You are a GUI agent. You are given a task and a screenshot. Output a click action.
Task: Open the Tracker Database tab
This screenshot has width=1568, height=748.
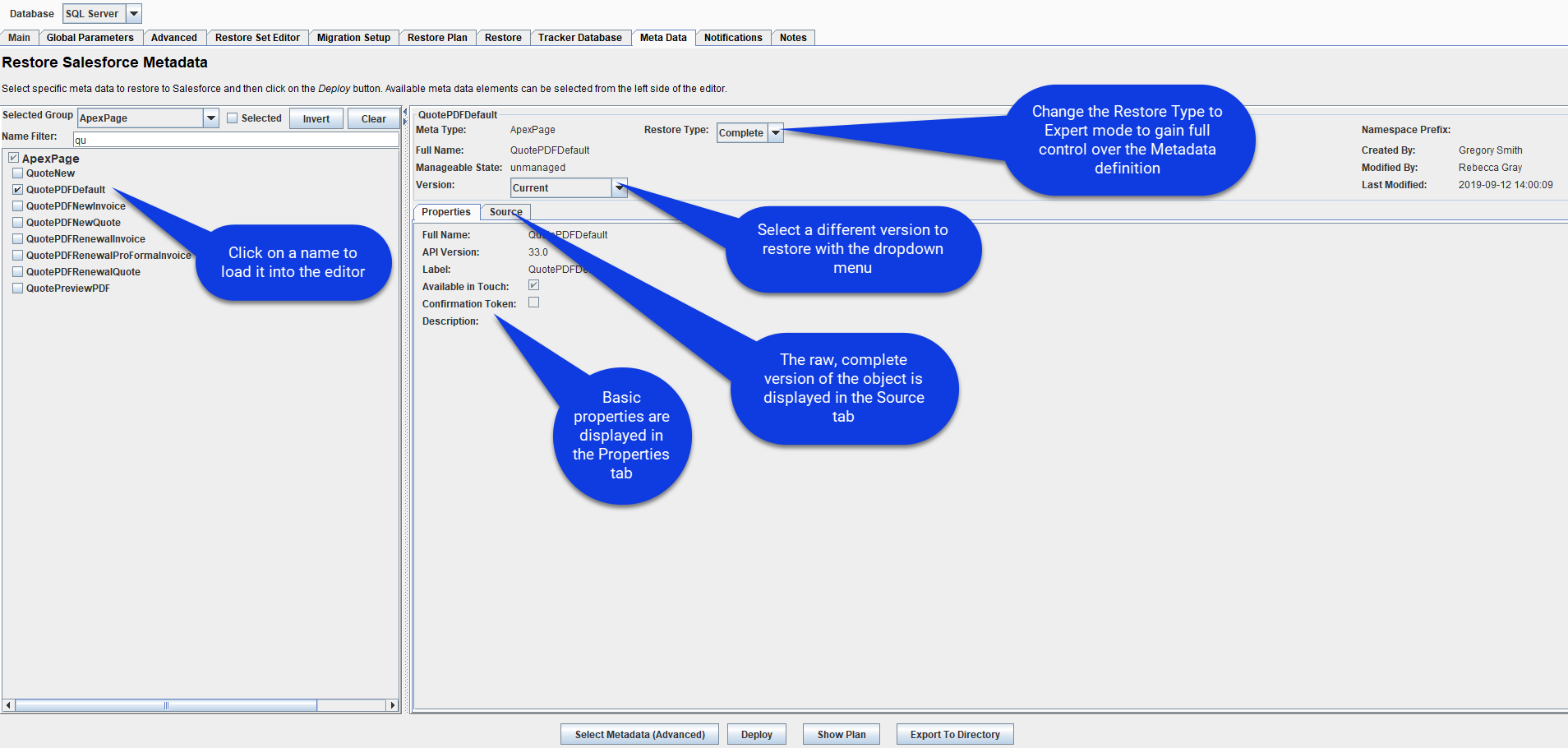[x=580, y=38]
